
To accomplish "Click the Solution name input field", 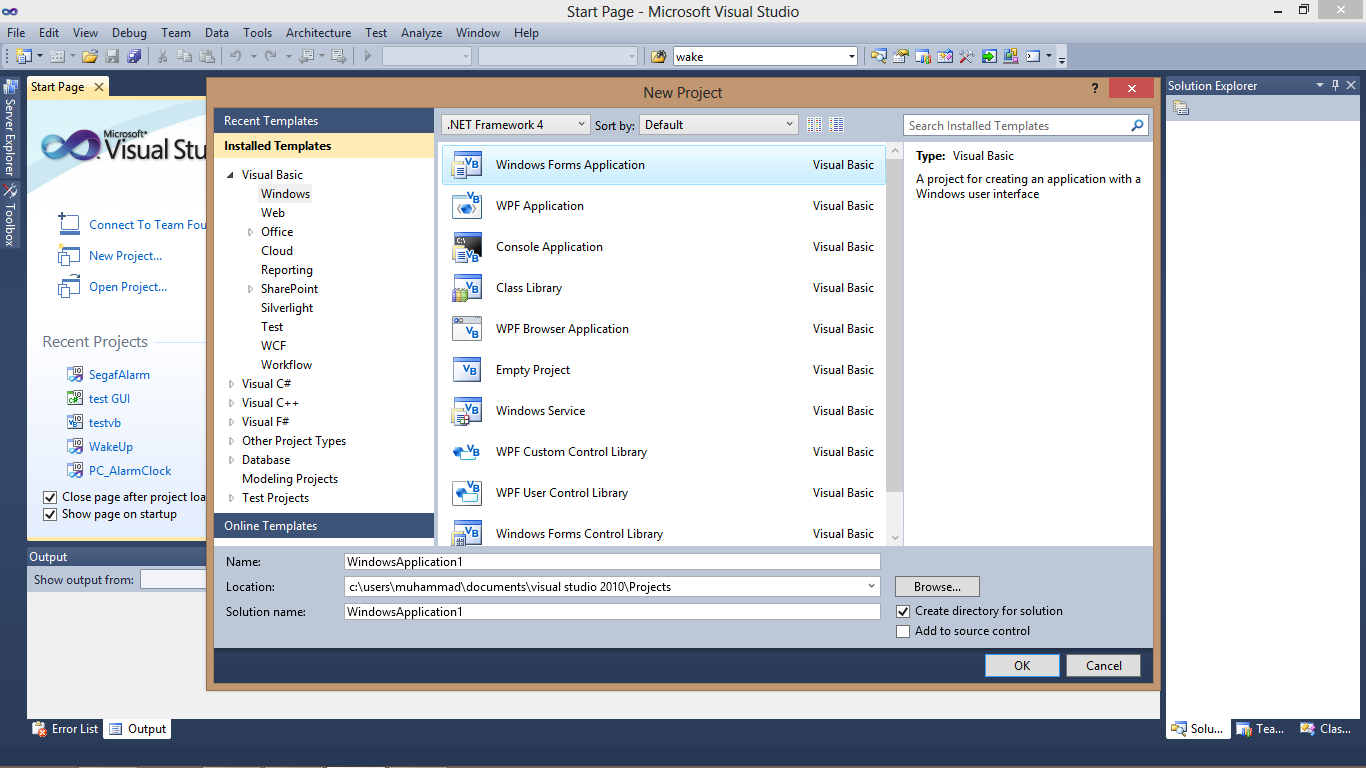I will [x=612, y=611].
